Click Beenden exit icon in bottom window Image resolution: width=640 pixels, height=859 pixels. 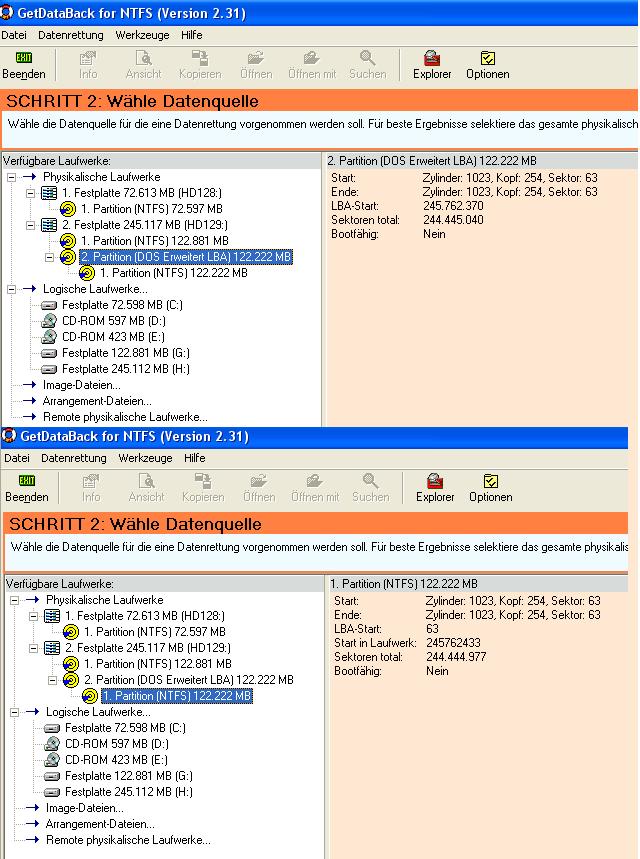[x=26, y=480]
